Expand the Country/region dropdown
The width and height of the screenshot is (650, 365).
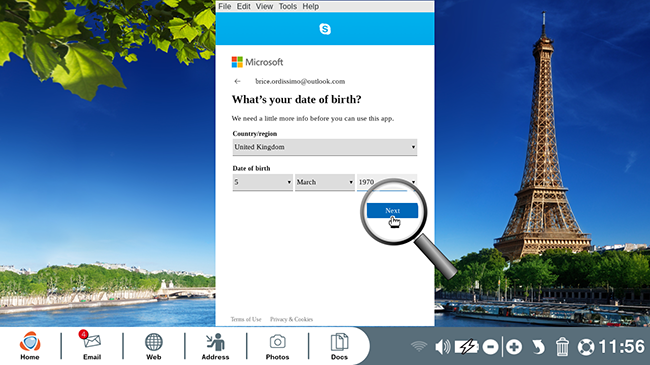click(325, 147)
